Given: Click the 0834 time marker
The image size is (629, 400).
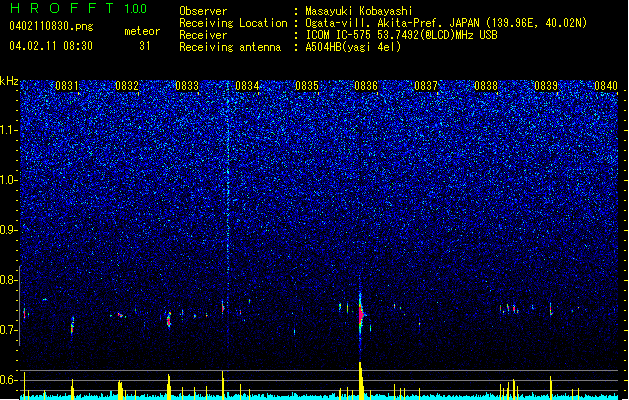Looking at the screenshot, I should pyautogui.click(x=247, y=86).
